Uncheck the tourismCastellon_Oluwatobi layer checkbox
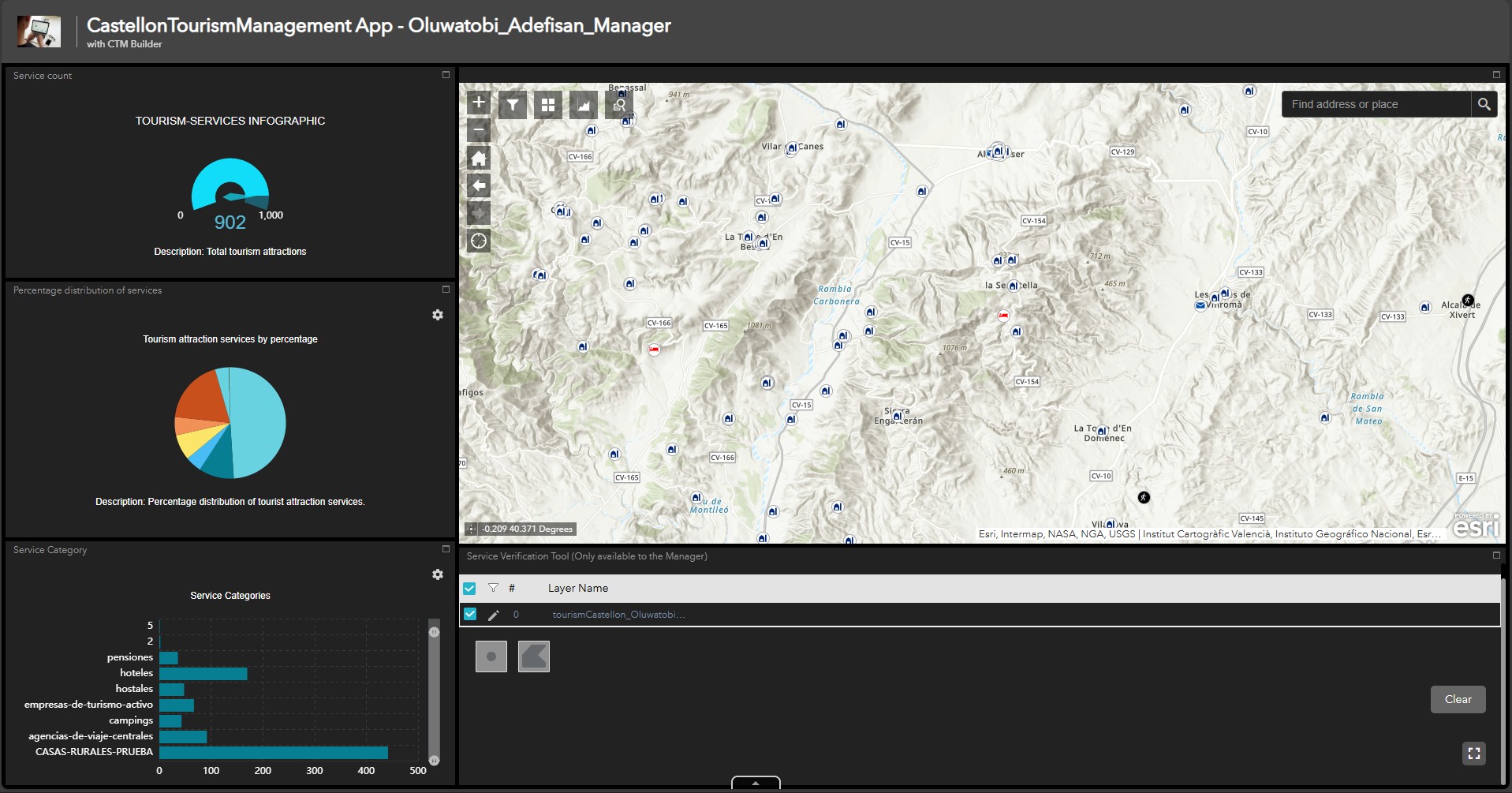The image size is (1512, 793). (470, 615)
